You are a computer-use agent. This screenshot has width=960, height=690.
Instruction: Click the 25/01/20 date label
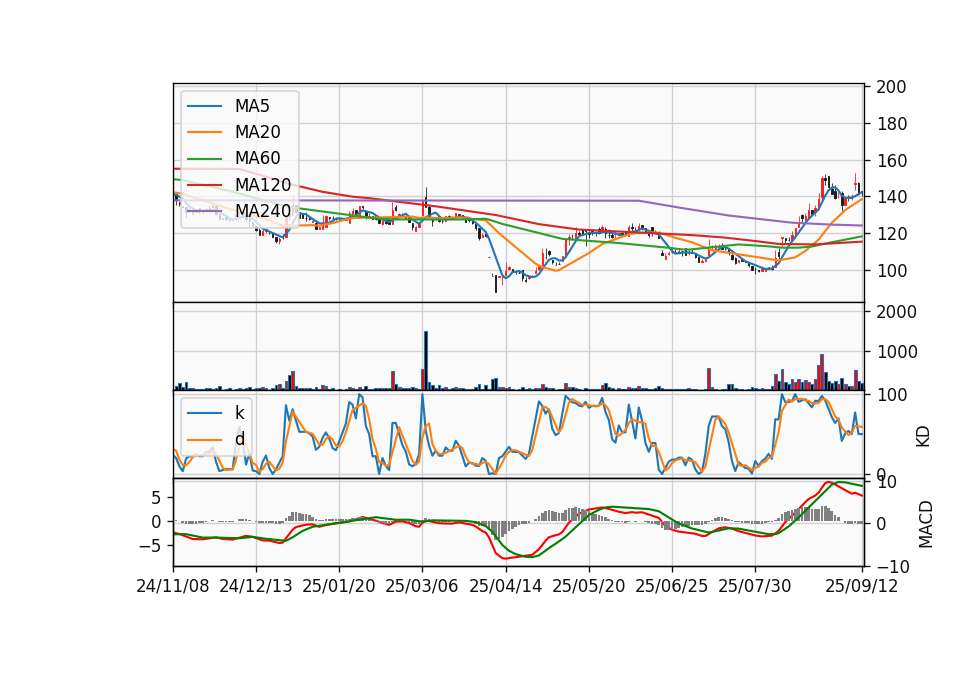point(339,586)
